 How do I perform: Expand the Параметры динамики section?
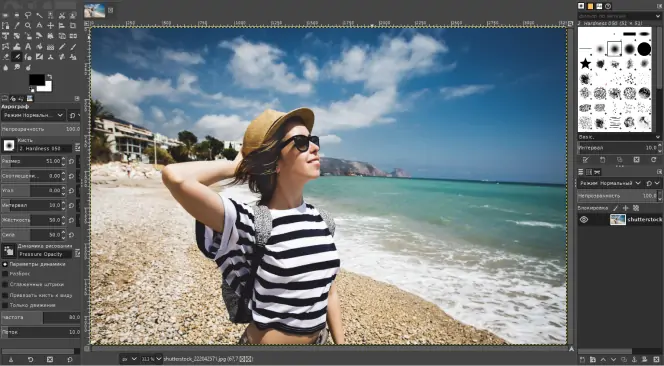tap(5, 264)
